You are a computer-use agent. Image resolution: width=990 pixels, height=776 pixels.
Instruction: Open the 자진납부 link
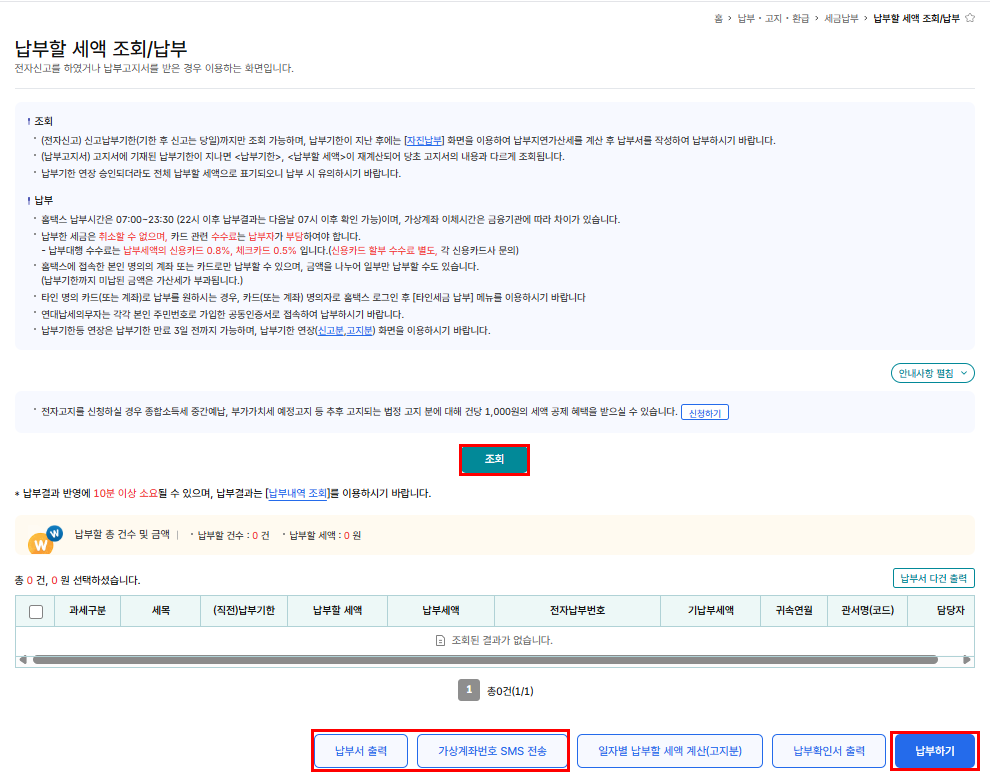(424, 140)
